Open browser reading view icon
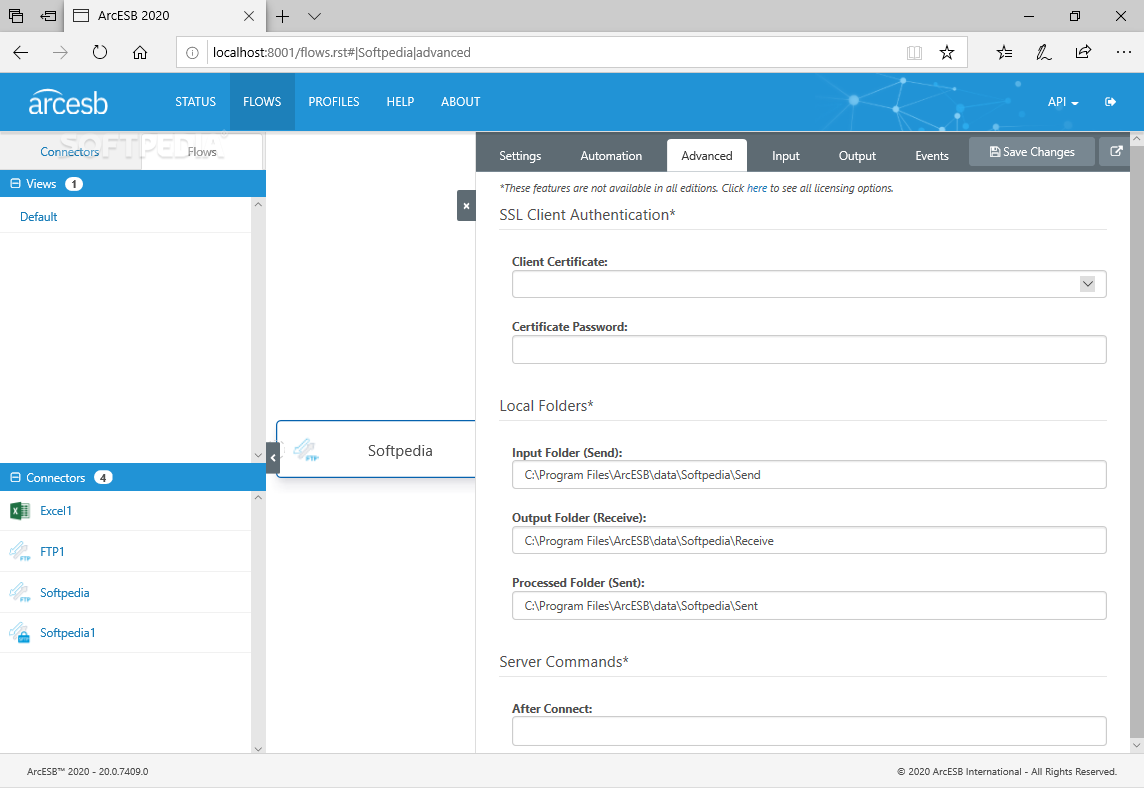Viewport: 1144px width, 788px height. pos(914,53)
